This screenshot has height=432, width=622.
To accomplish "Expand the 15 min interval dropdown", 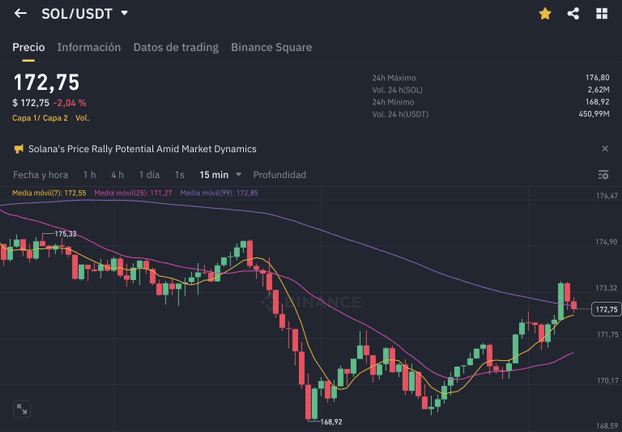I will [x=220, y=175].
